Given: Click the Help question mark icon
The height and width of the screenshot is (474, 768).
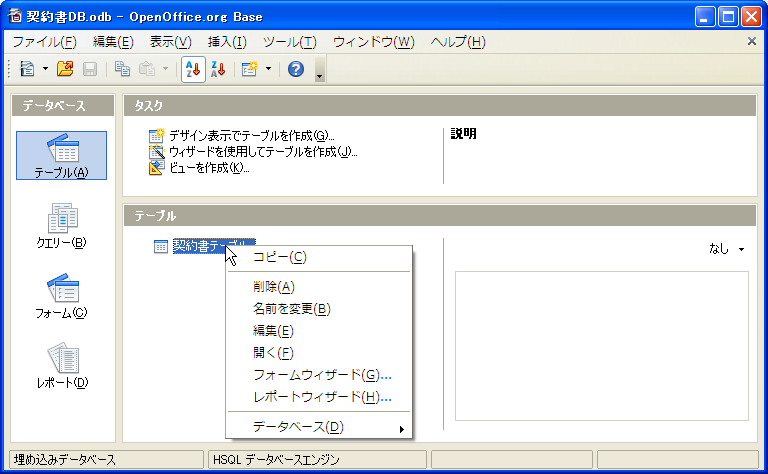Looking at the screenshot, I should (x=296, y=69).
